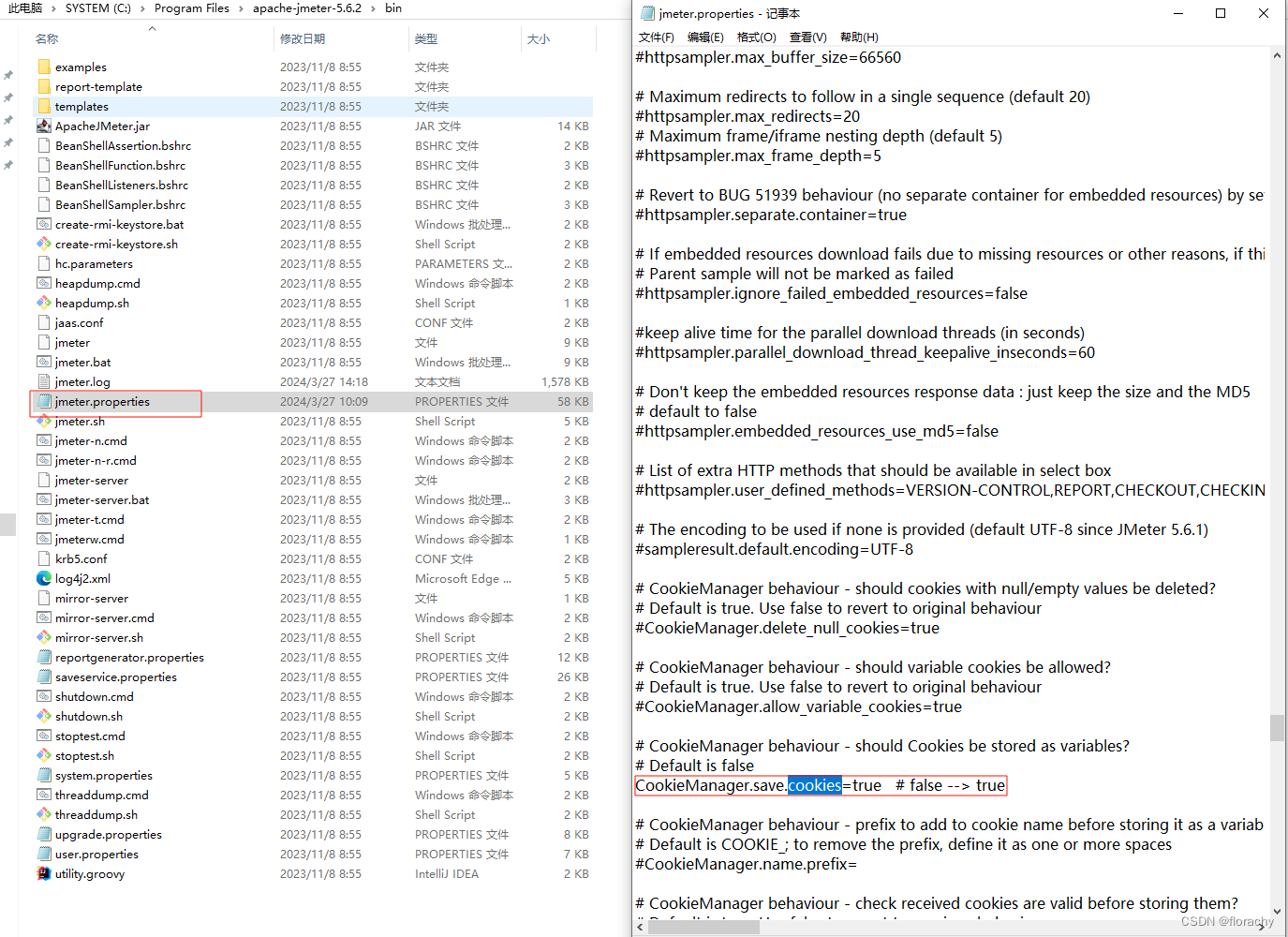This screenshot has width=1288, height=937.
Task: Click the templates folder icon
Action: pos(44,107)
